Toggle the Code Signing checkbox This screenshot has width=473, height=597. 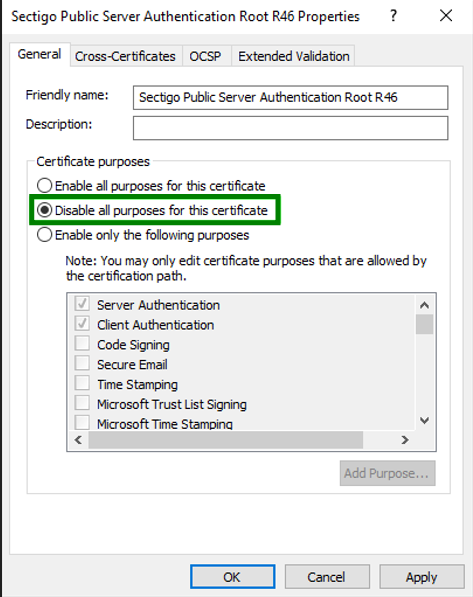(x=82, y=343)
